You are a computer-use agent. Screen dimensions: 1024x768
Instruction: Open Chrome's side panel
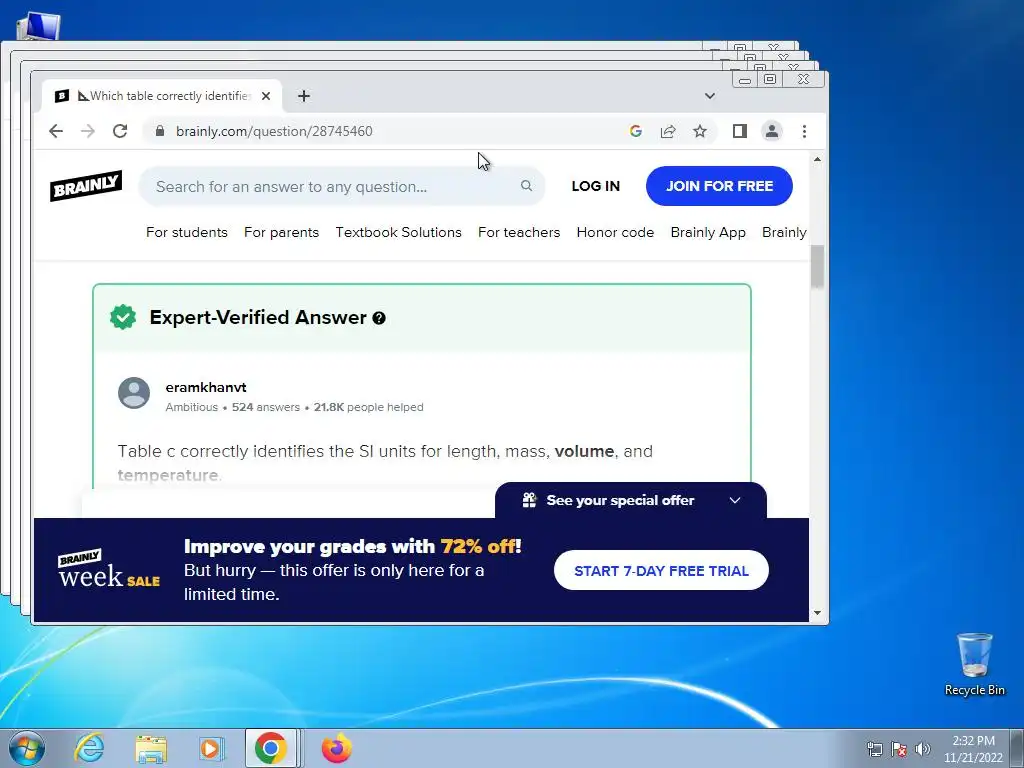tap(739, 131)
